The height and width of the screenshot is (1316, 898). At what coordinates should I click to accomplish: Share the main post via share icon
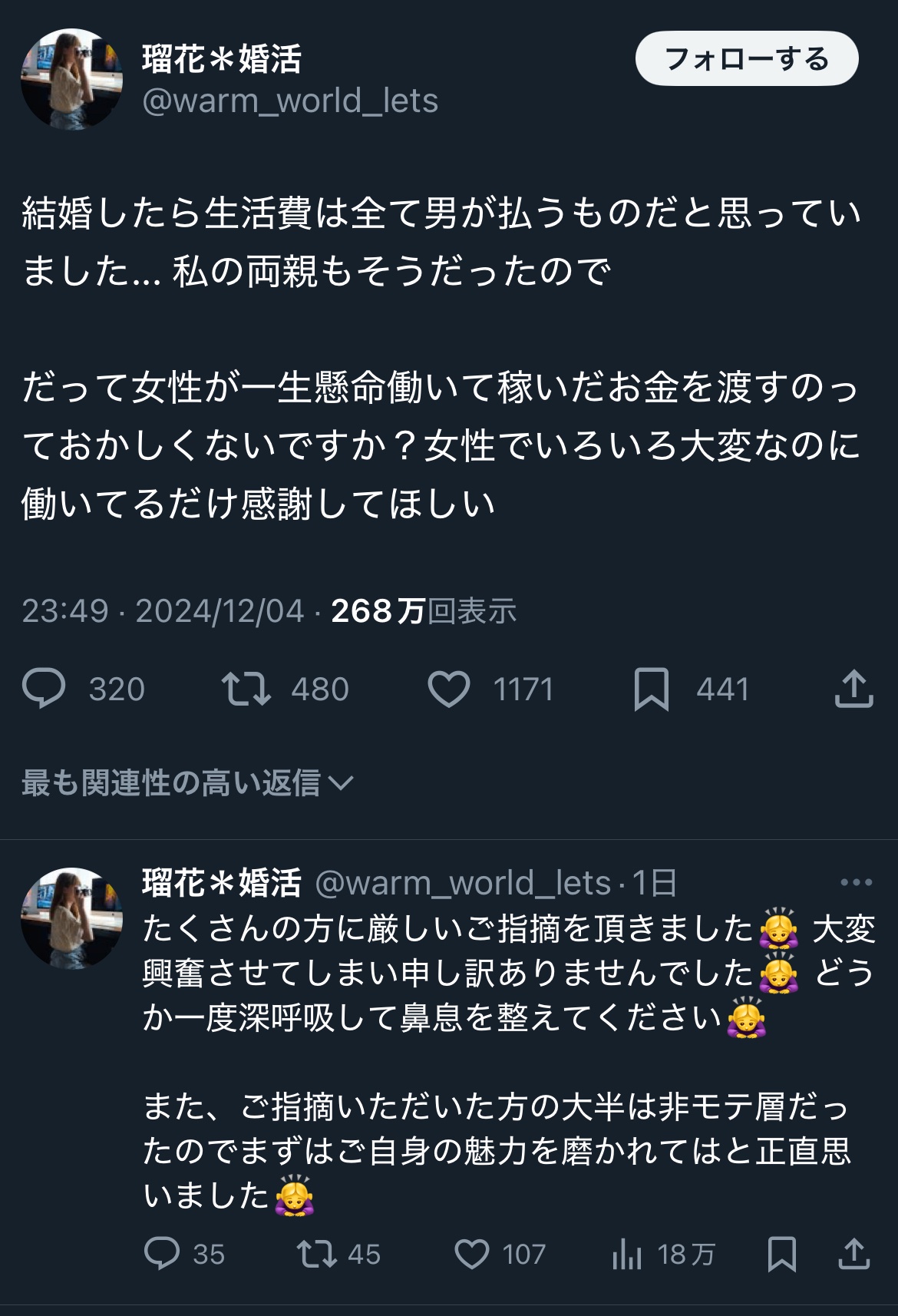pos(853,689)
